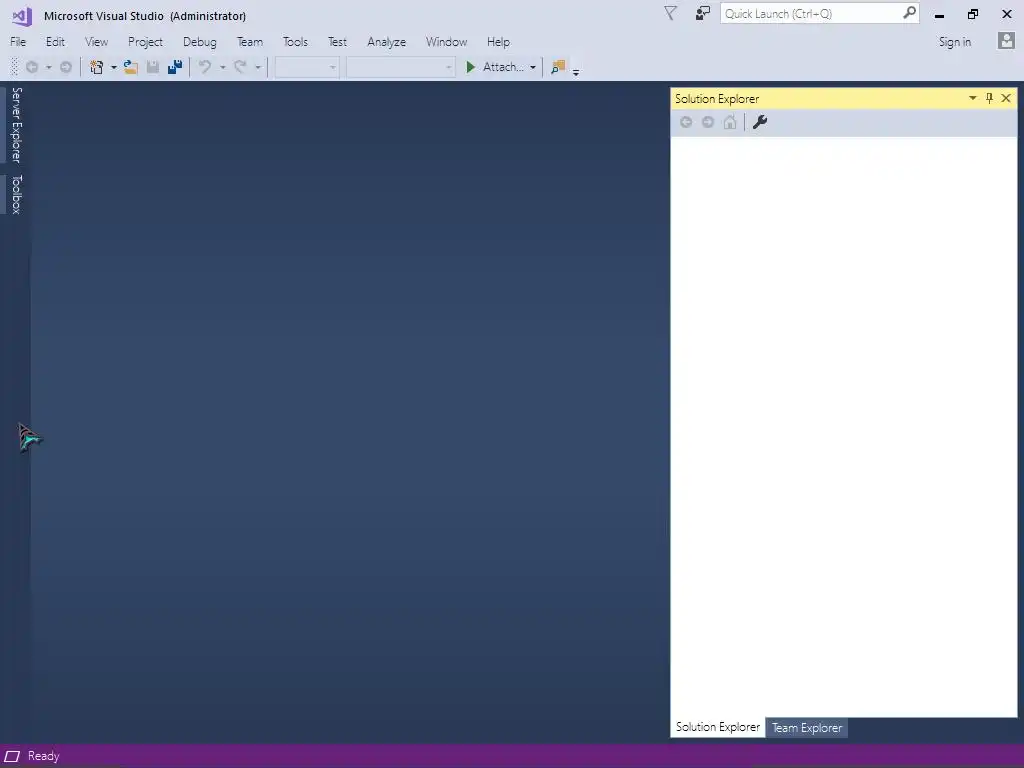Open the Send Feedback icon
Screen dimensions: 1024x768
pos(703,13)
